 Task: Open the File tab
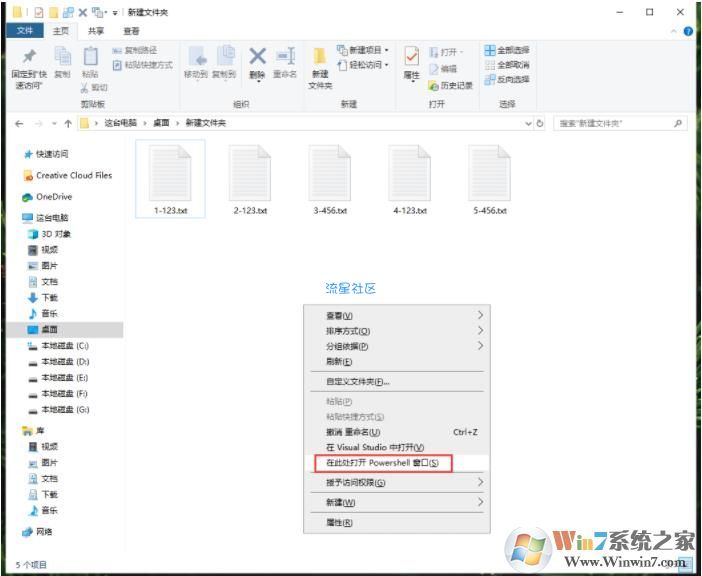click(x=25, y=30)
